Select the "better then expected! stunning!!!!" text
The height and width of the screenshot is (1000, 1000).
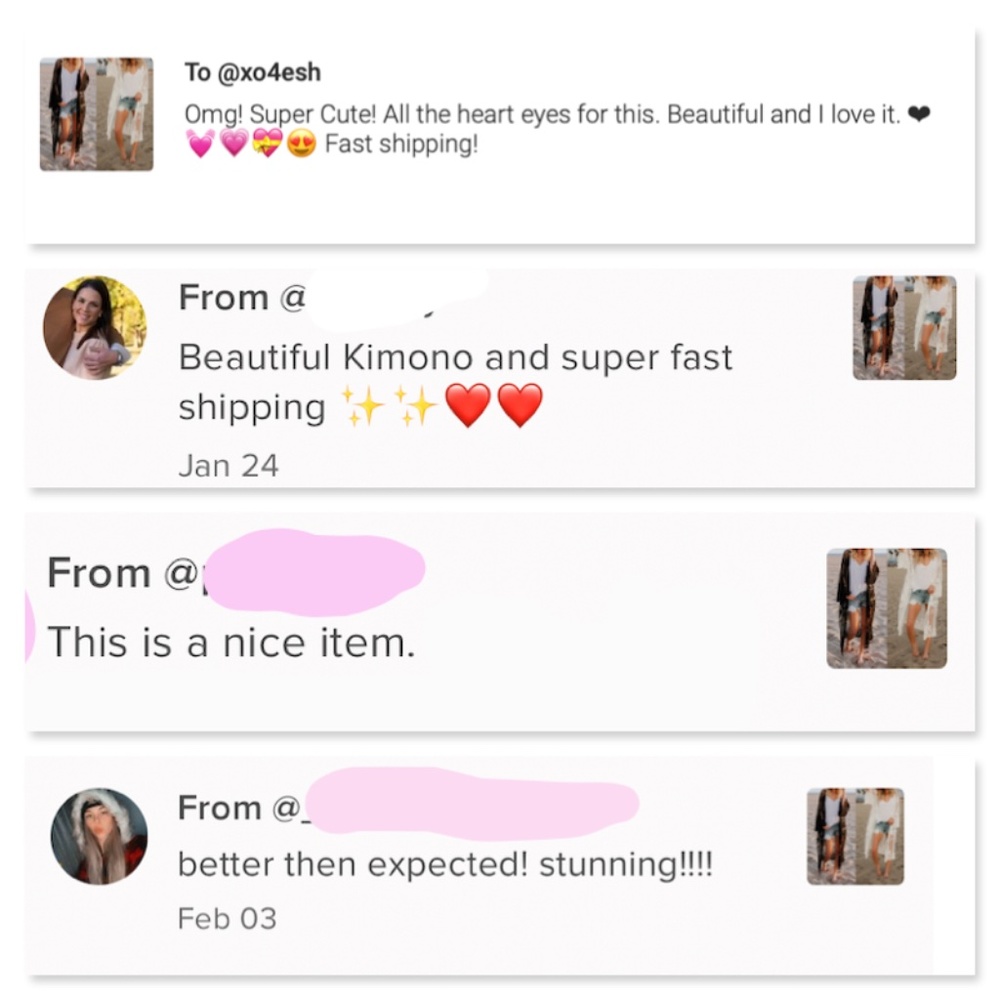[x=445, y=864]
